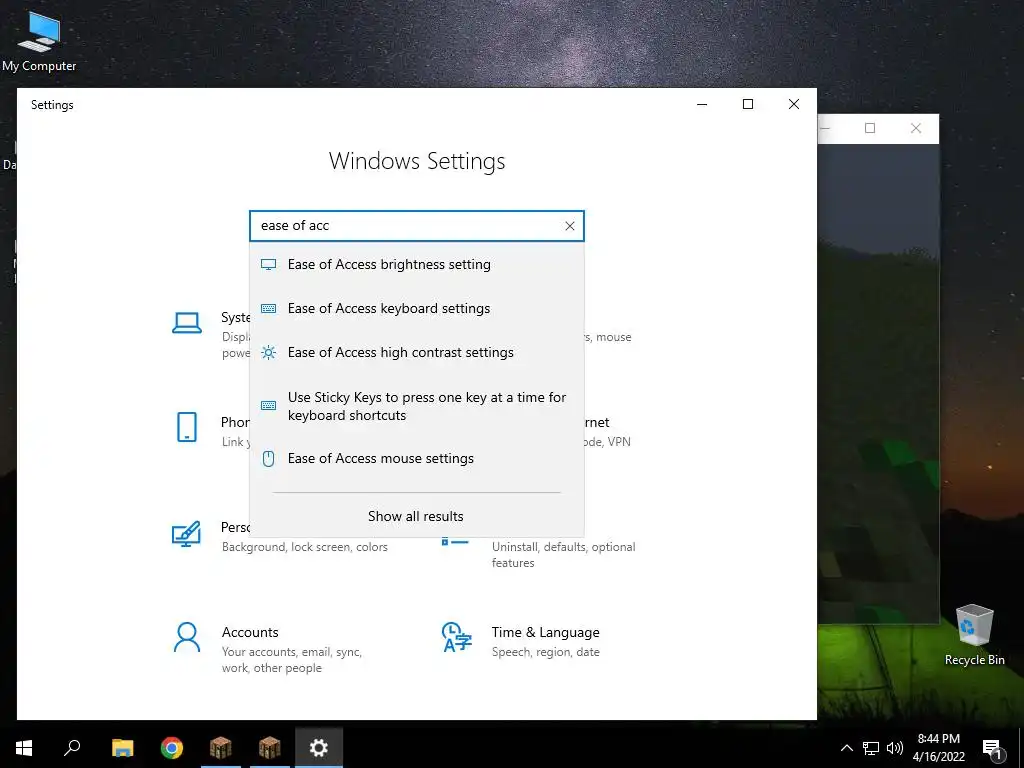Click the Settings gear in the taskbar
Image resolution: width=1024 pixels, height=768 pixels.
click(x=319, y=748)
